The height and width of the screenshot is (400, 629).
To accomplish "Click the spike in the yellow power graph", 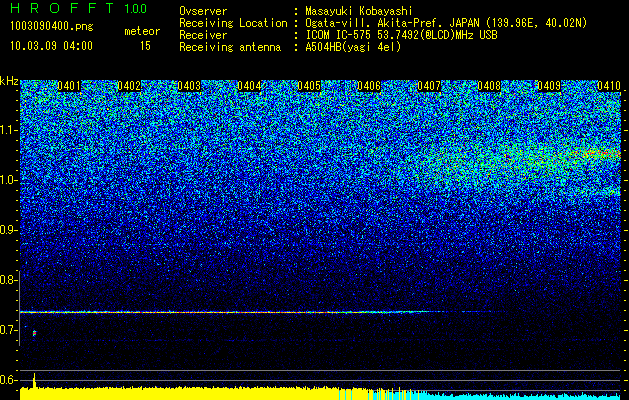I will (34, 380).
